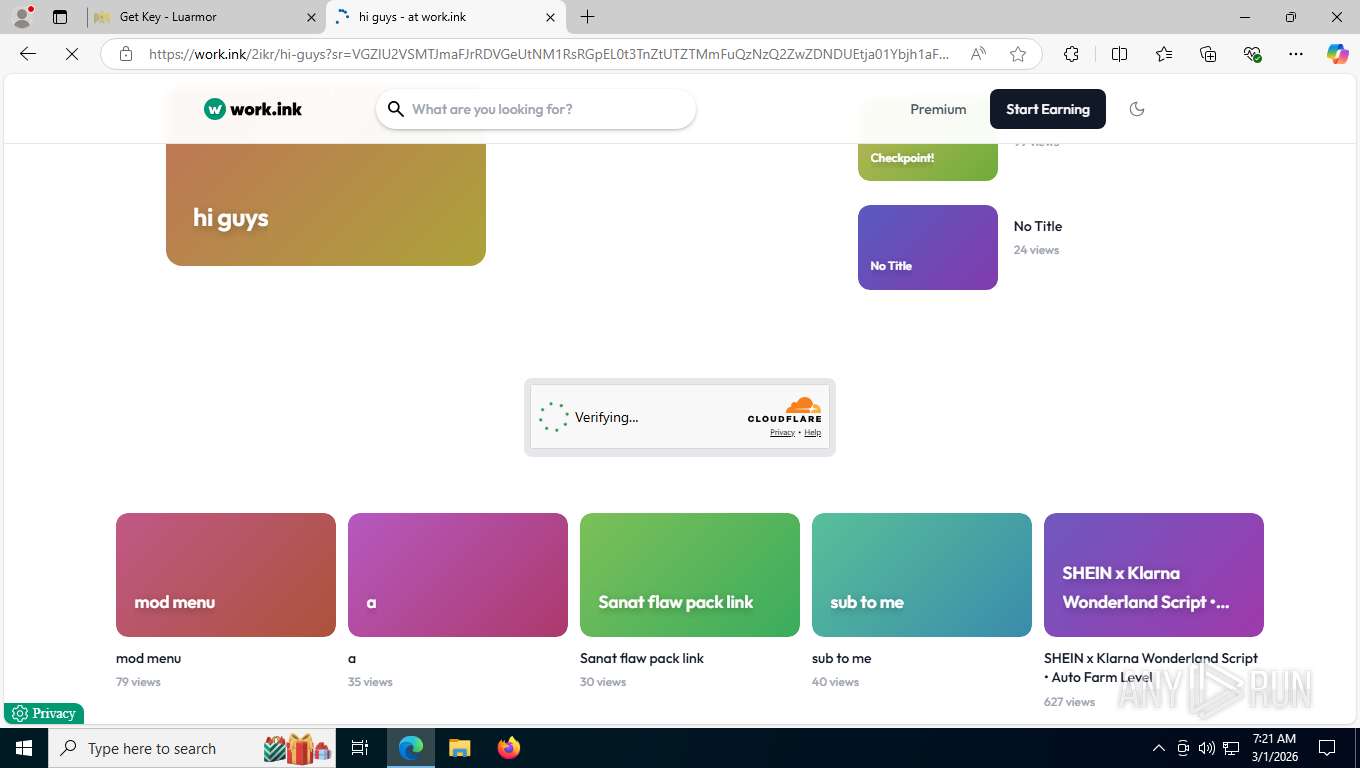Click the browser back arrow

pos(28,54)
